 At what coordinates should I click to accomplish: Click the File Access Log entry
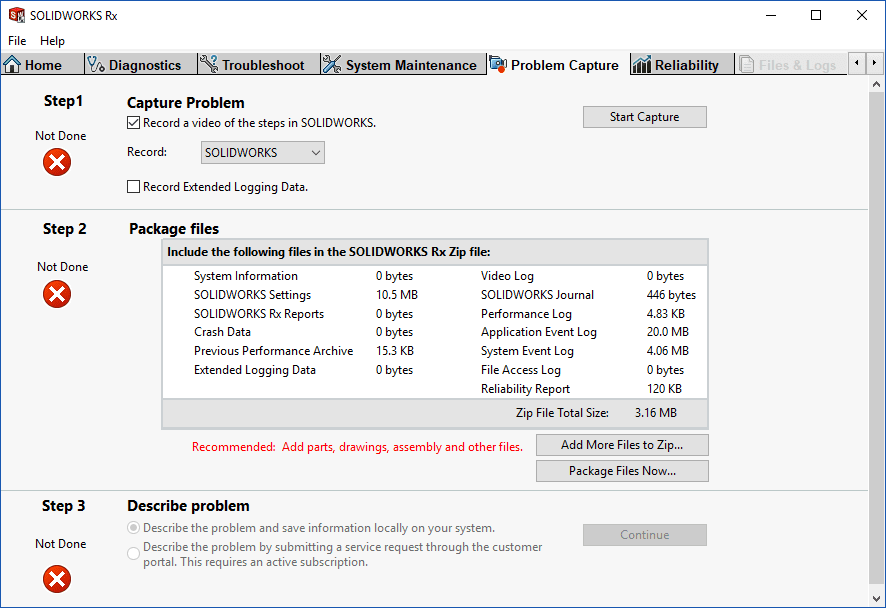click(x=520, y=370)
